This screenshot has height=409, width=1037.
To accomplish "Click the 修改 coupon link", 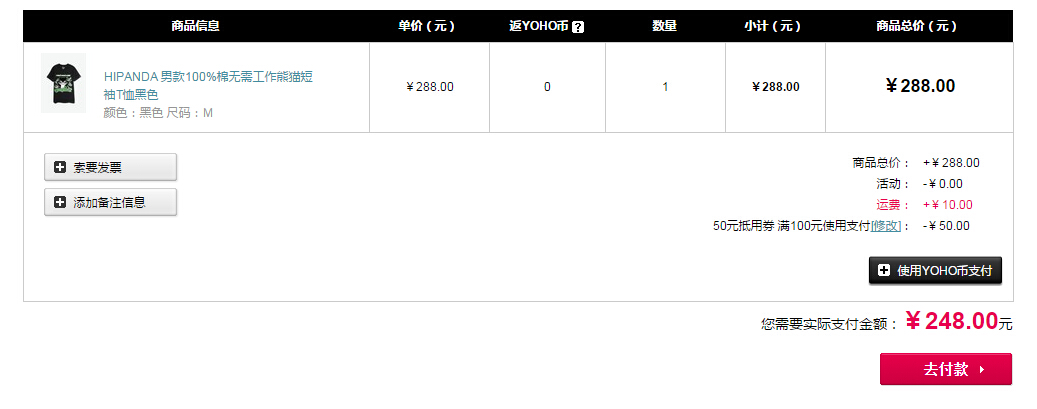I will pos(886,226).
